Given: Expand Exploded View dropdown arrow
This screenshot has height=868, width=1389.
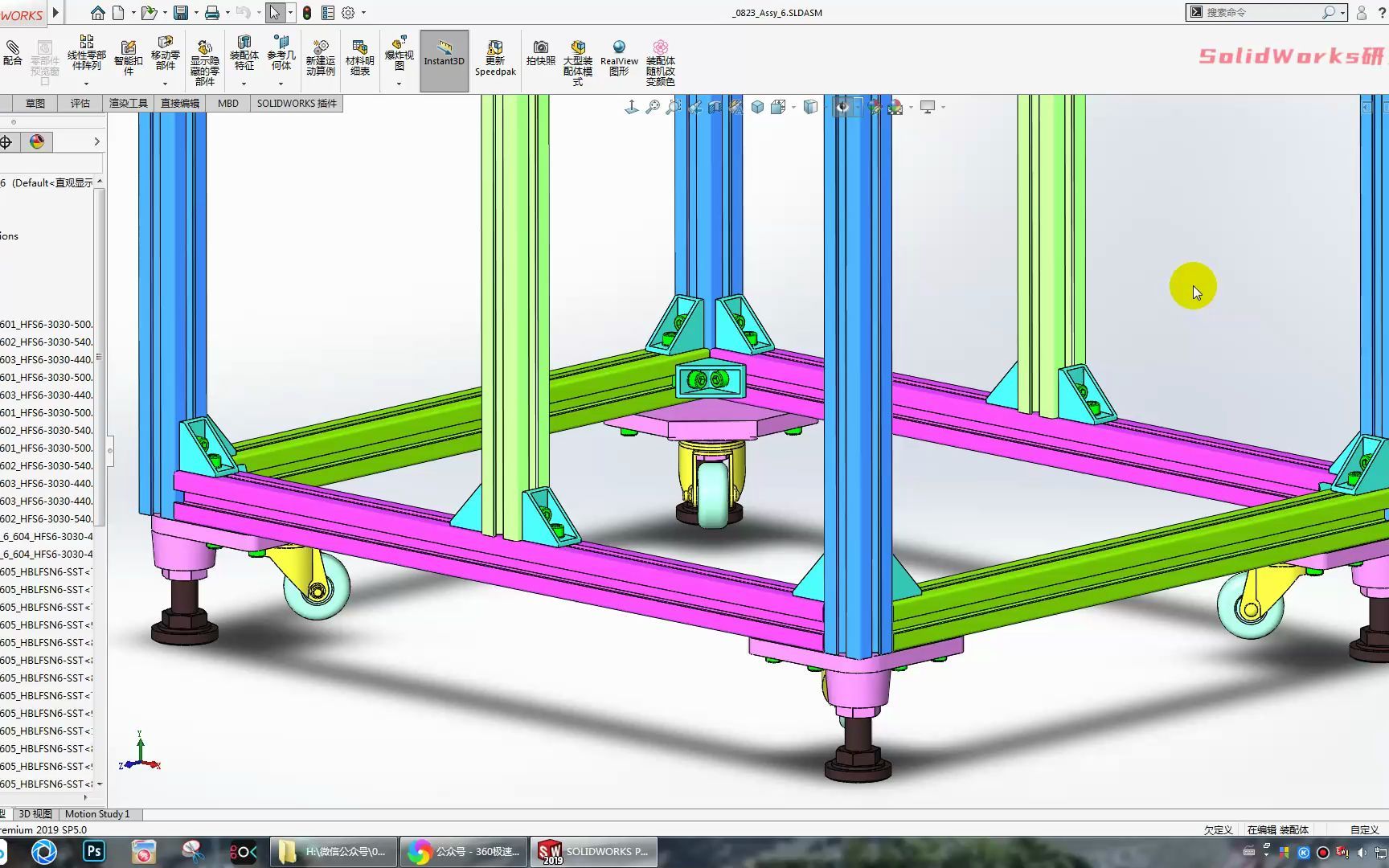Looking at the screenshot, I should tap(399, 84).
